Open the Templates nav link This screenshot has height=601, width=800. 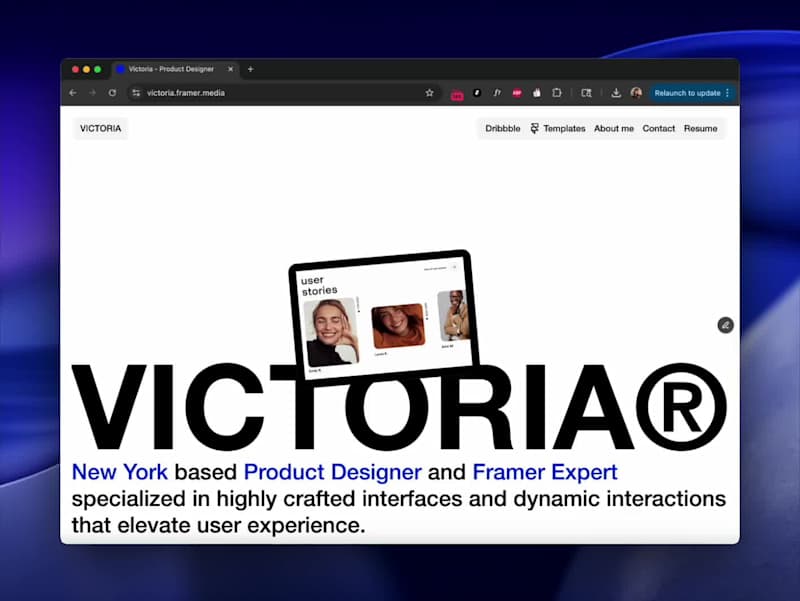point(564,129)
